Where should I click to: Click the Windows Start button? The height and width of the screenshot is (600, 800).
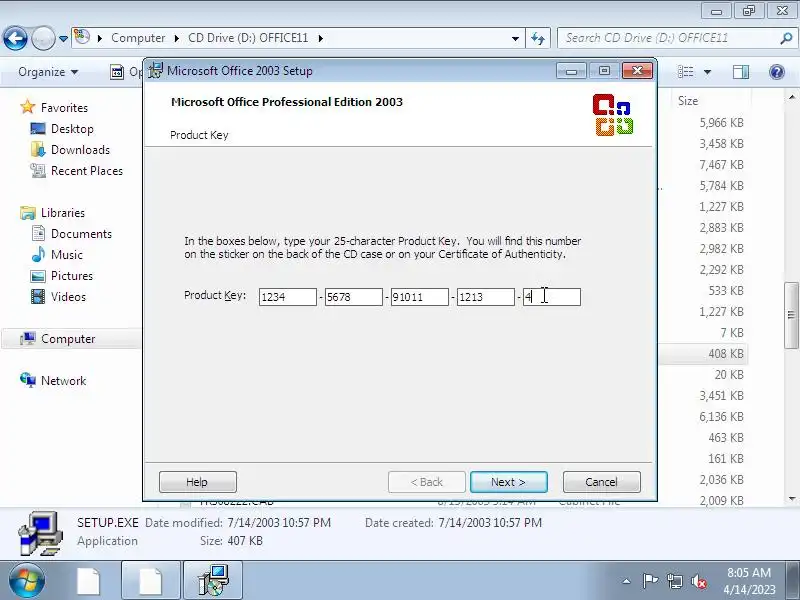27,581
